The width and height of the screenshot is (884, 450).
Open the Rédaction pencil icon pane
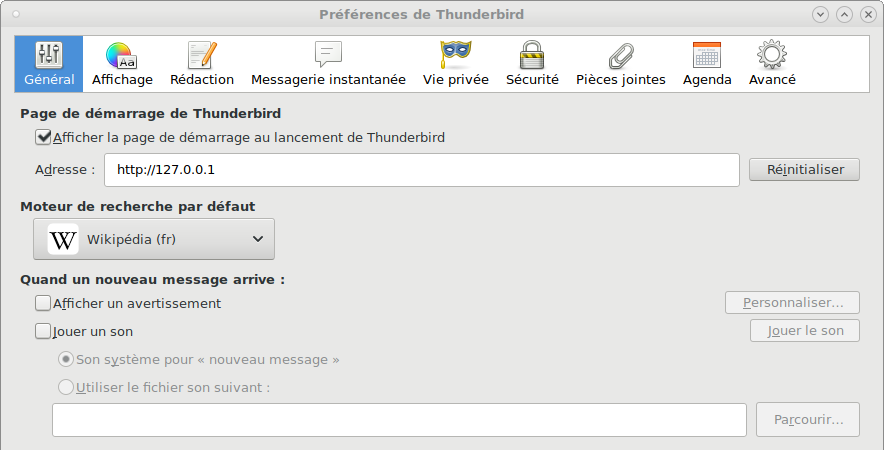(x=202, y=64)
